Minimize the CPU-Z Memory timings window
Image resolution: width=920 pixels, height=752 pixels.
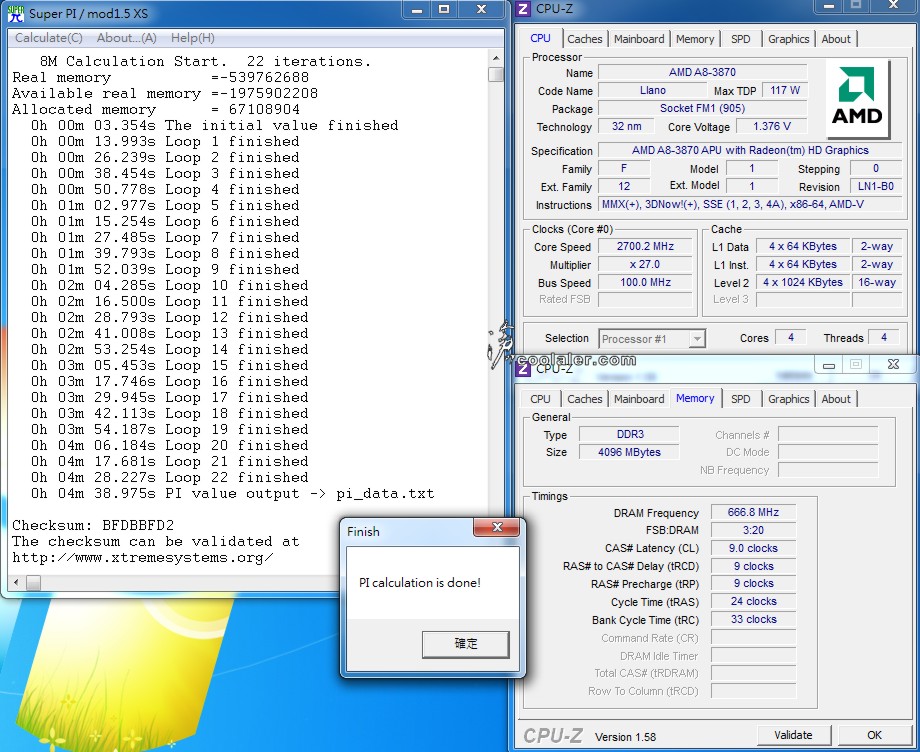click(828, 365)
